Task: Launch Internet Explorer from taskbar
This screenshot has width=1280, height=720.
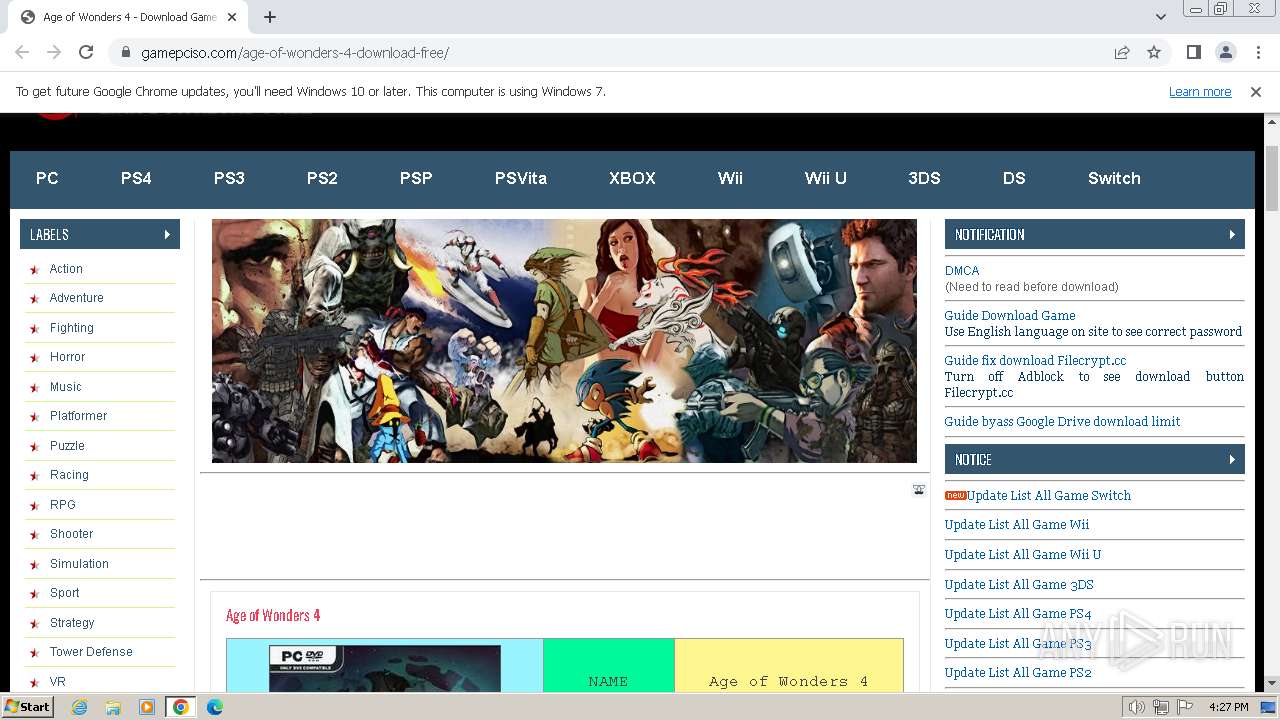Action: click(x=80, y=707)
